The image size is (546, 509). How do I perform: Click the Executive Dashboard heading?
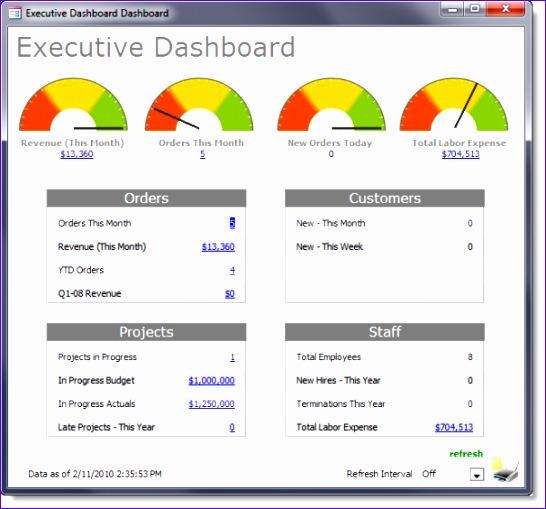click(x=156, y=47)
